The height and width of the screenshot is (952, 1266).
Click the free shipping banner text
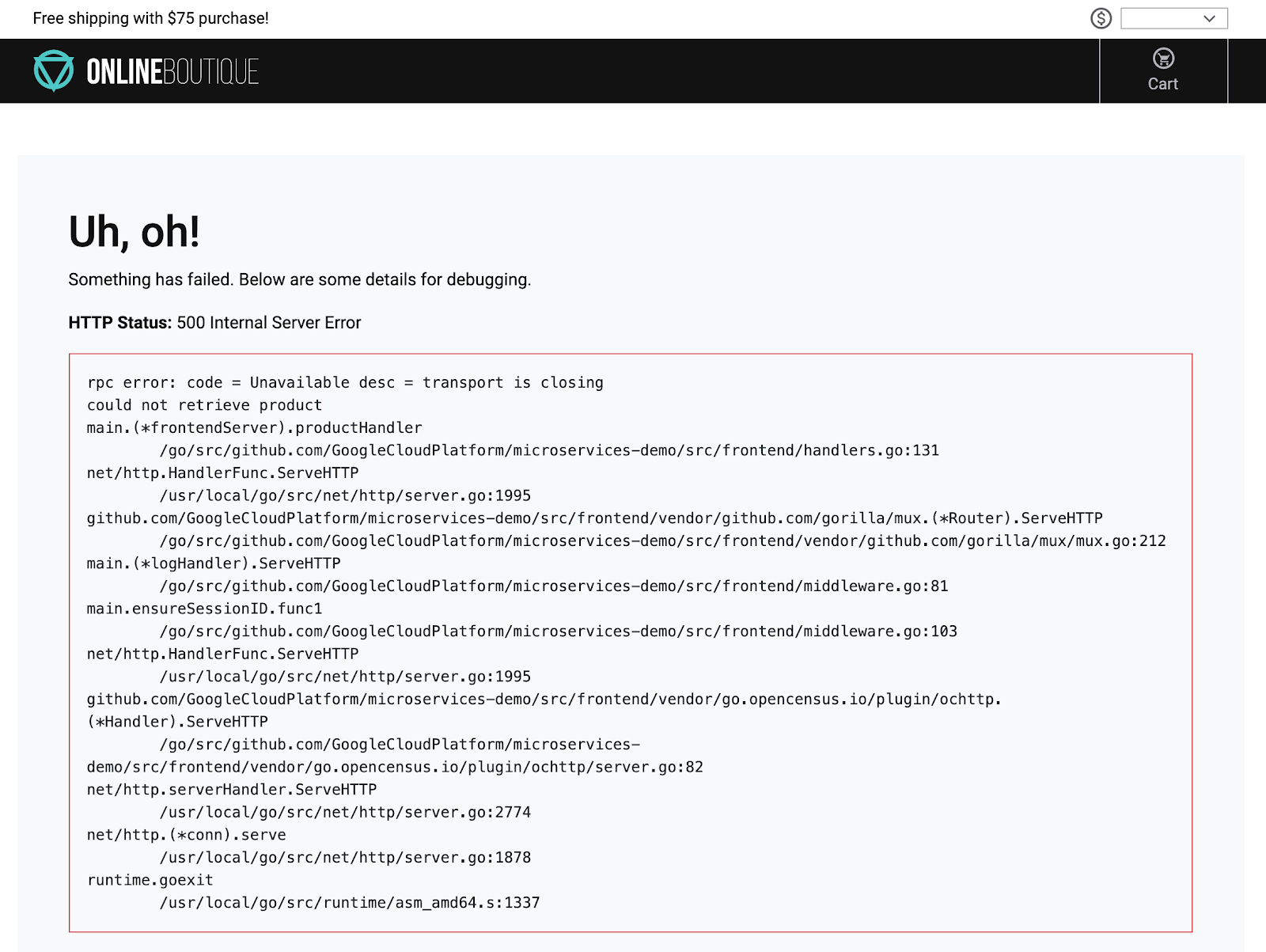click(150, 18)
